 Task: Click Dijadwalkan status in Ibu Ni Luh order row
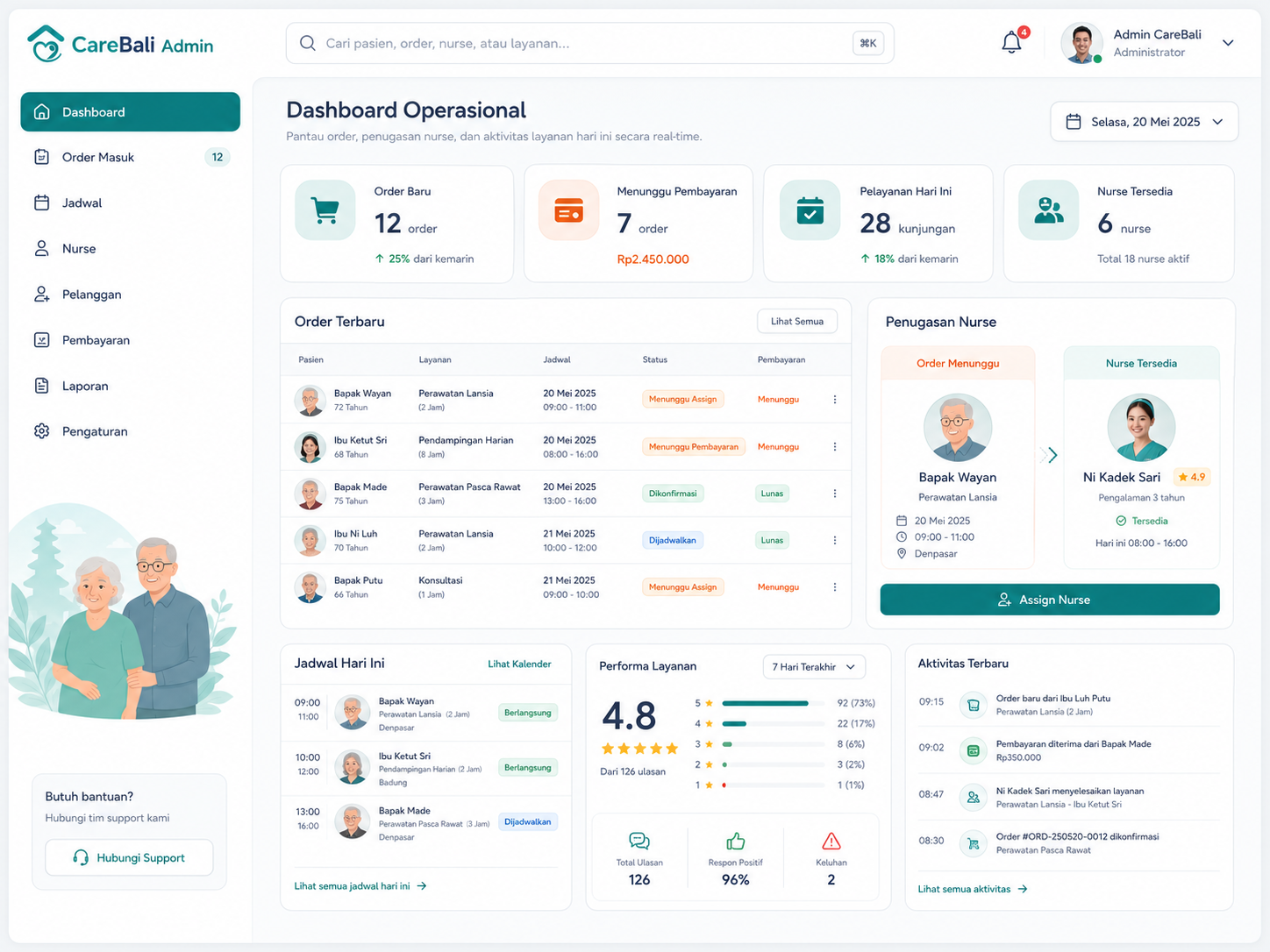pos(673,541)
